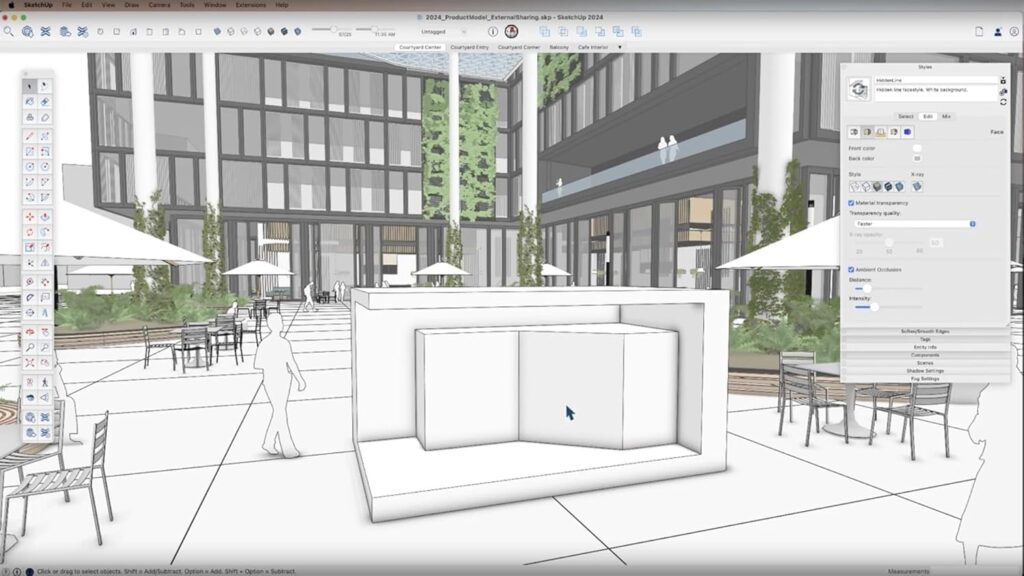Click the X-ray face style icon
Screen dimensions: 1024x576
coord(917,186)
